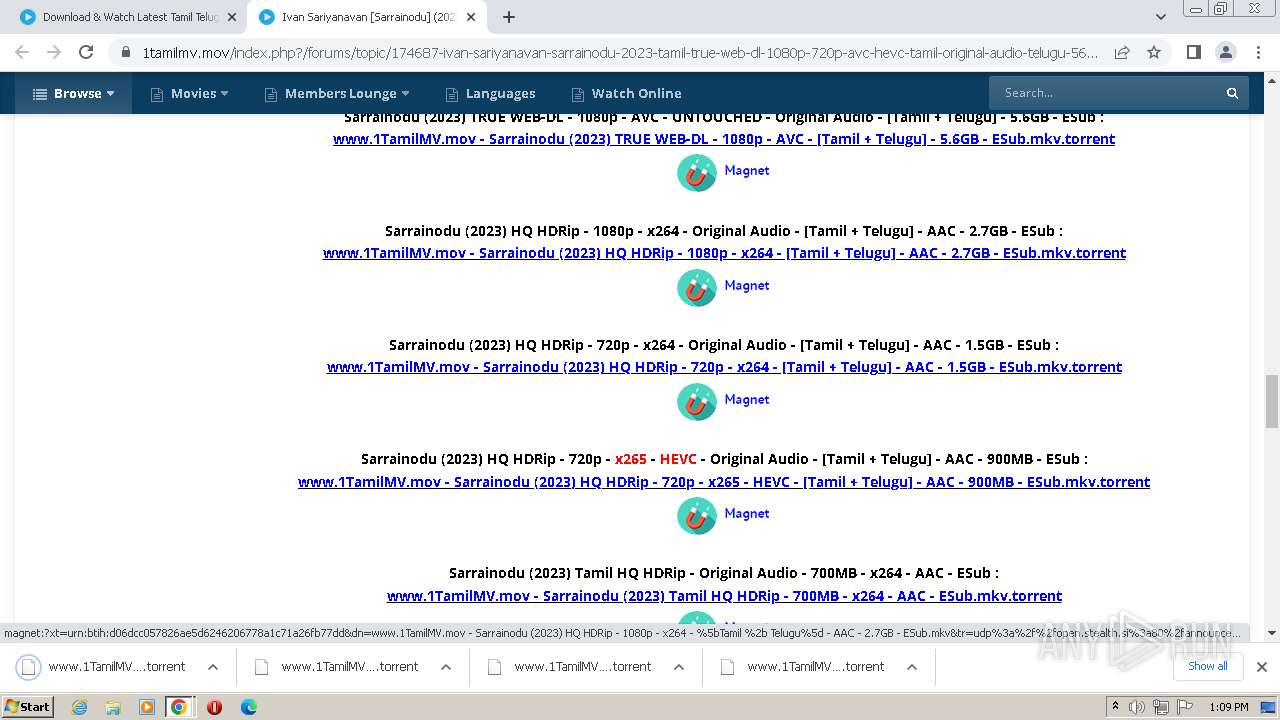
Task: Open Chrome three-dot menu
Action: click(x=1256, y=52)
